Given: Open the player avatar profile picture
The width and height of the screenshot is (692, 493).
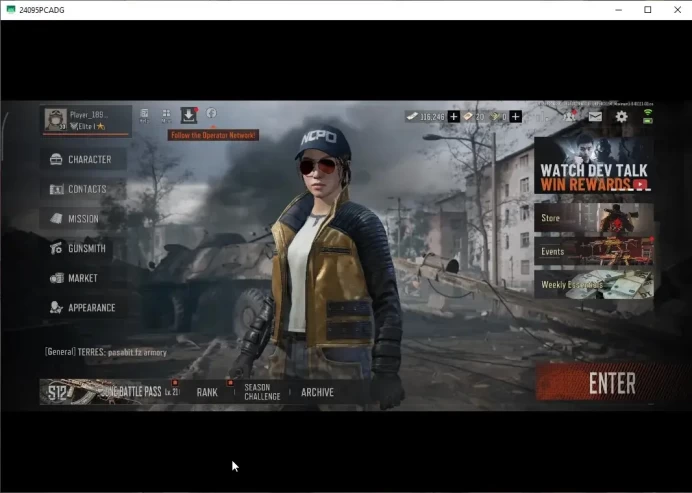Looking at the screenshot, I should (x=56, y=119).
